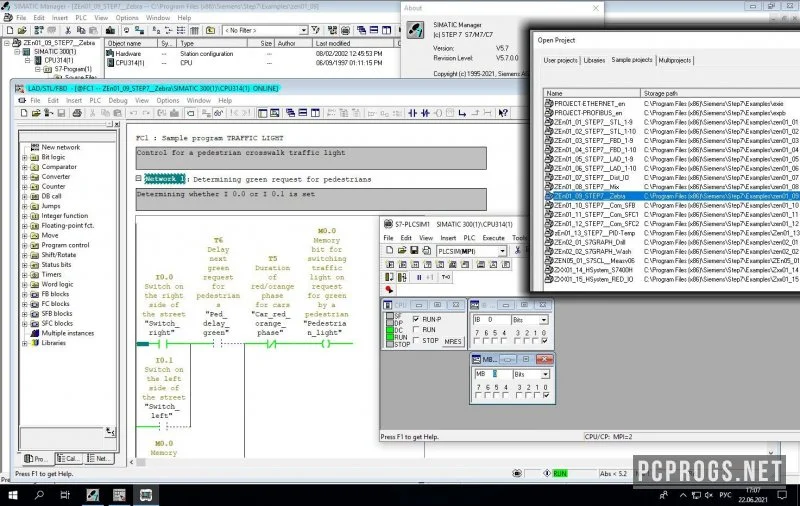Check the STOP checkbox in CPU window
Viewport: 800px width, 506px height.
coord(416,340)
